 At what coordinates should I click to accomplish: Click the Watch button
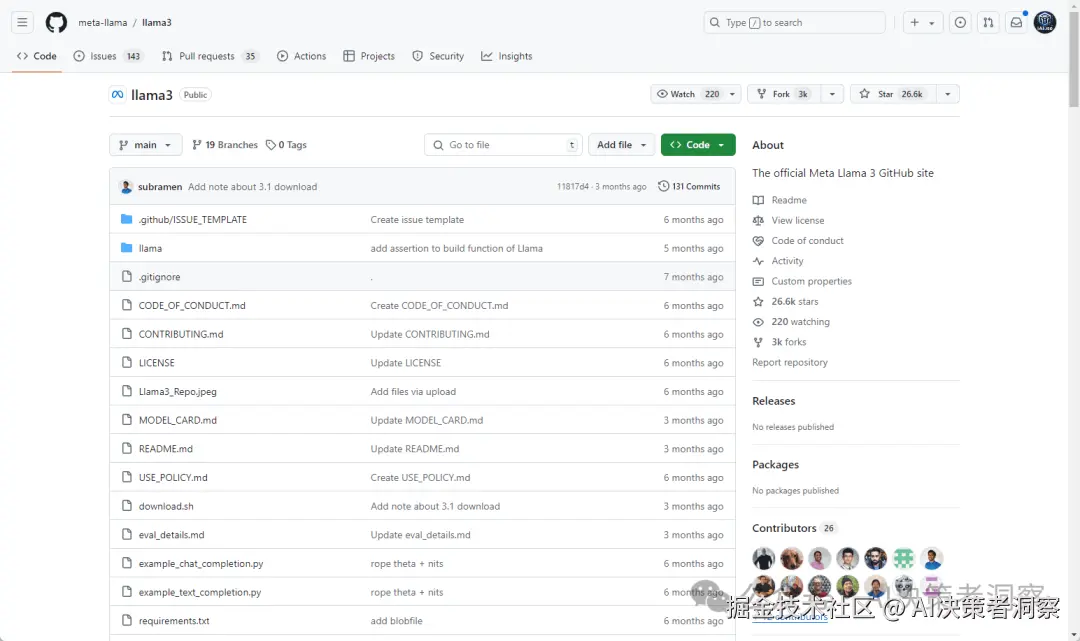pyautogui.click(x=687, y=94)
